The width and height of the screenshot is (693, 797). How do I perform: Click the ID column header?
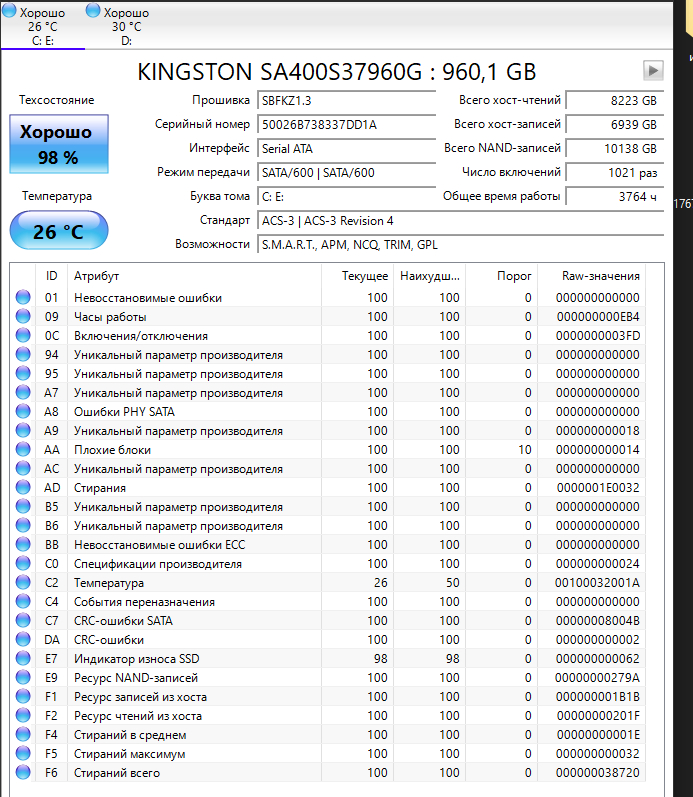coord(51,276)
